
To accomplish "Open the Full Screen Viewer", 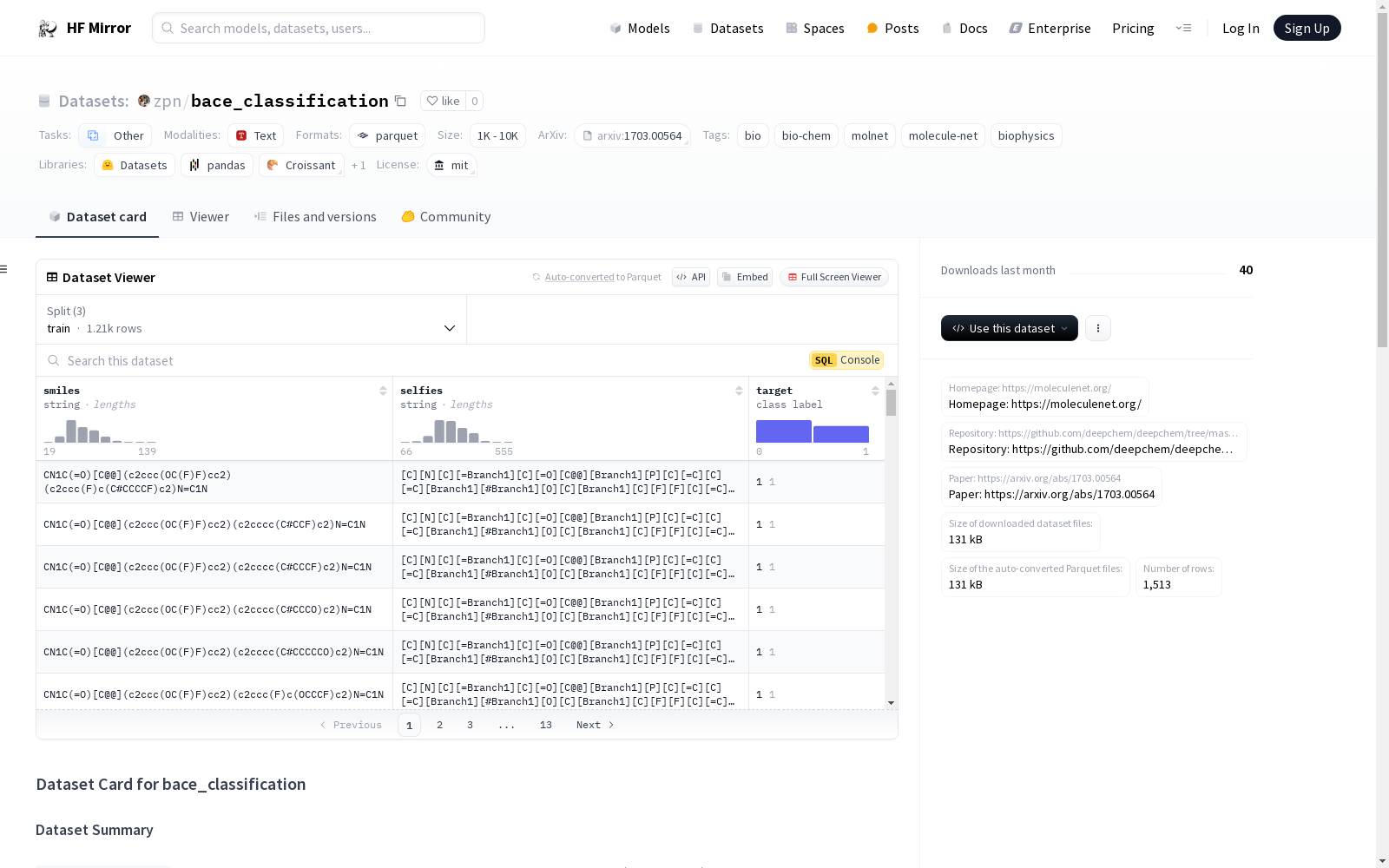I will click(x=834, y=277).
